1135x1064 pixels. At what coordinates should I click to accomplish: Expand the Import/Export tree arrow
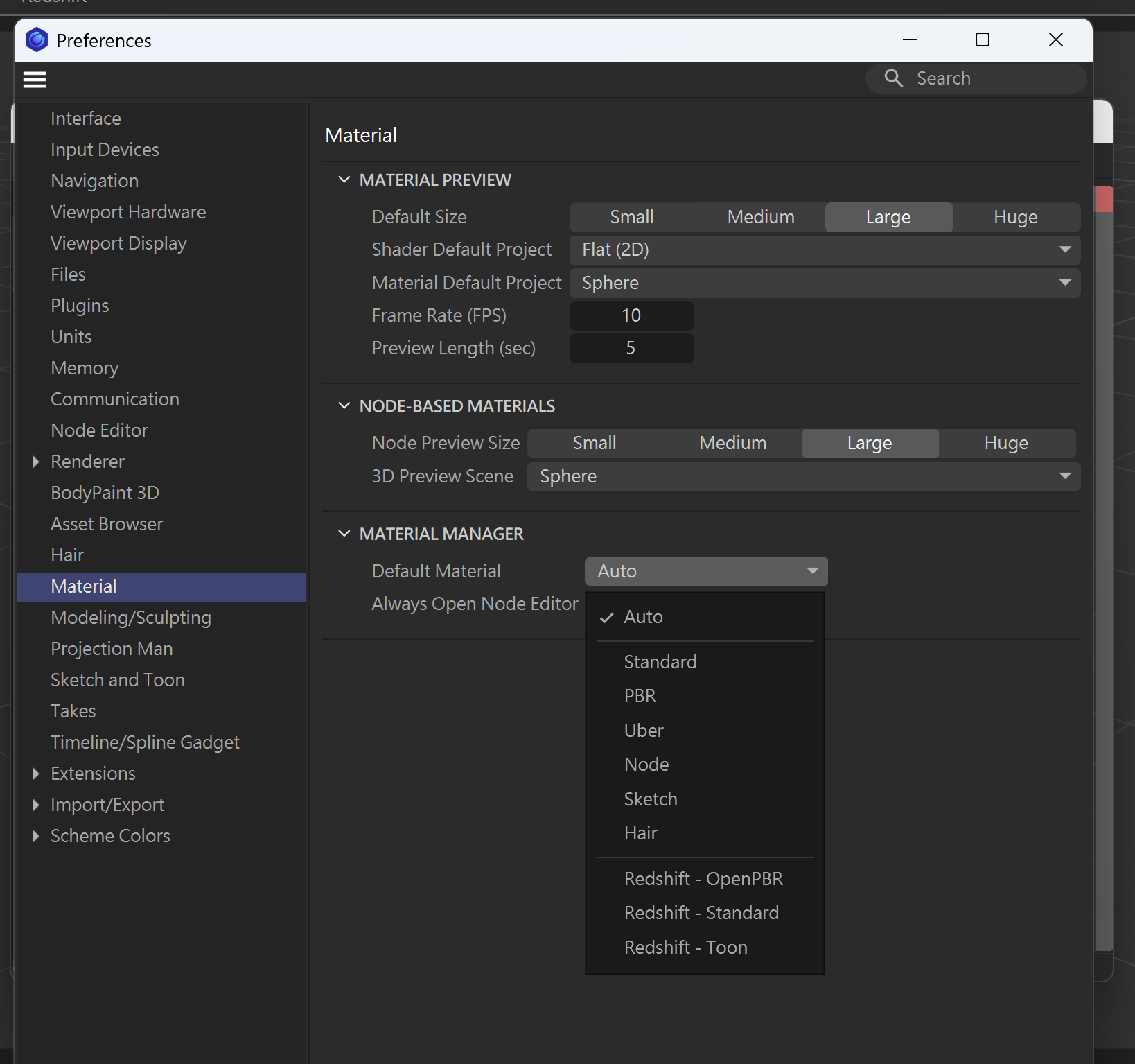[x=36, y=805]
